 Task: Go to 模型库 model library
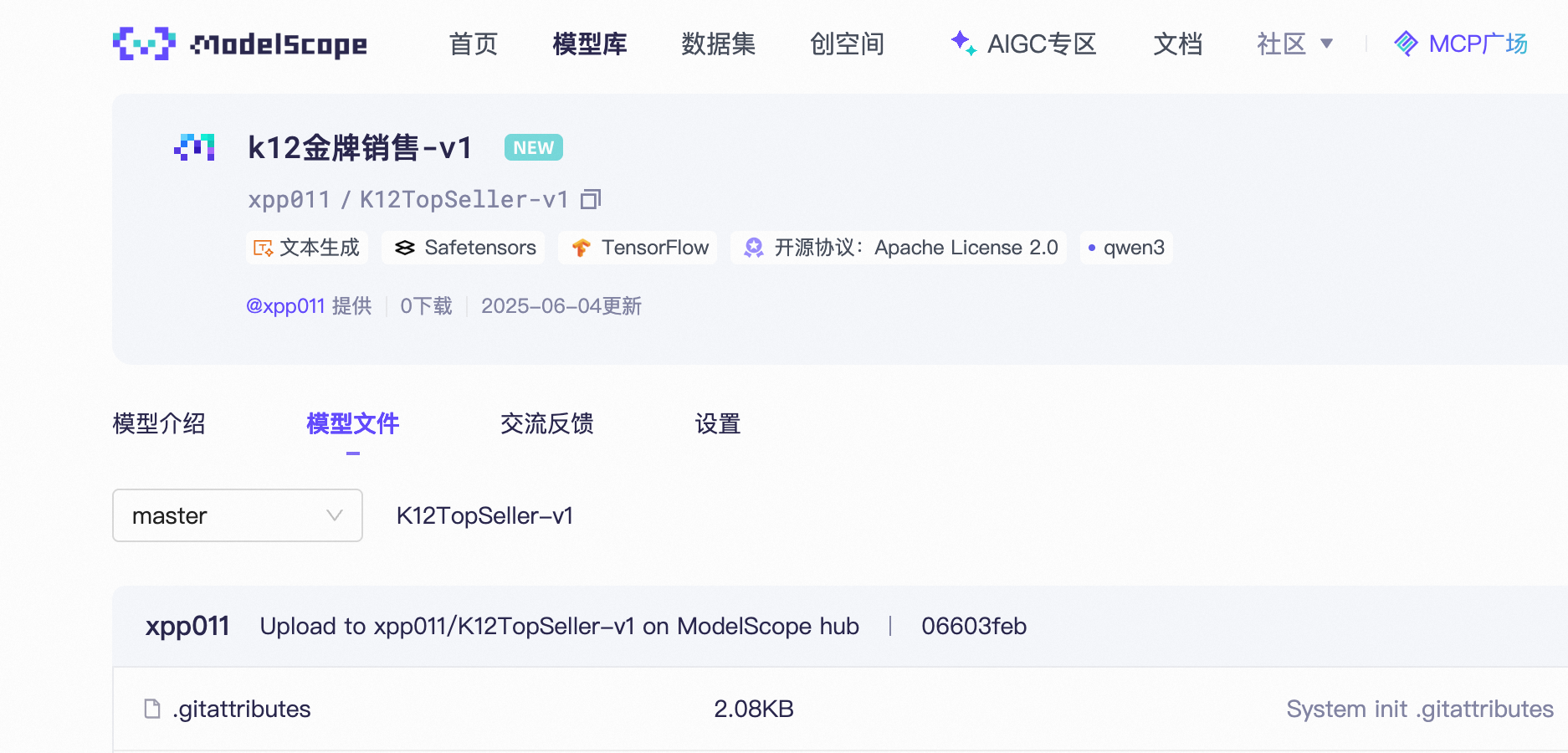click(x=590, y=44)
